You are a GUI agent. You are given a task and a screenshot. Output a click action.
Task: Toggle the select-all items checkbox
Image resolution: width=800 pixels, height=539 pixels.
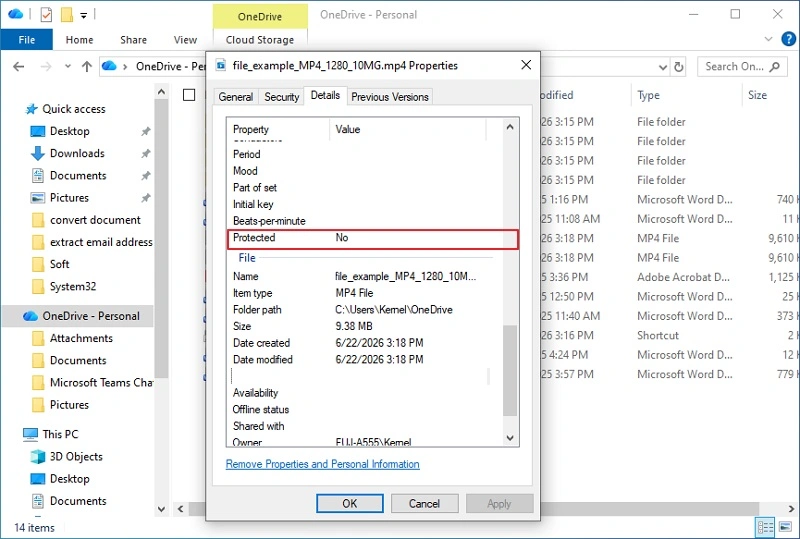pyautogui.click(x=189, y=95)
